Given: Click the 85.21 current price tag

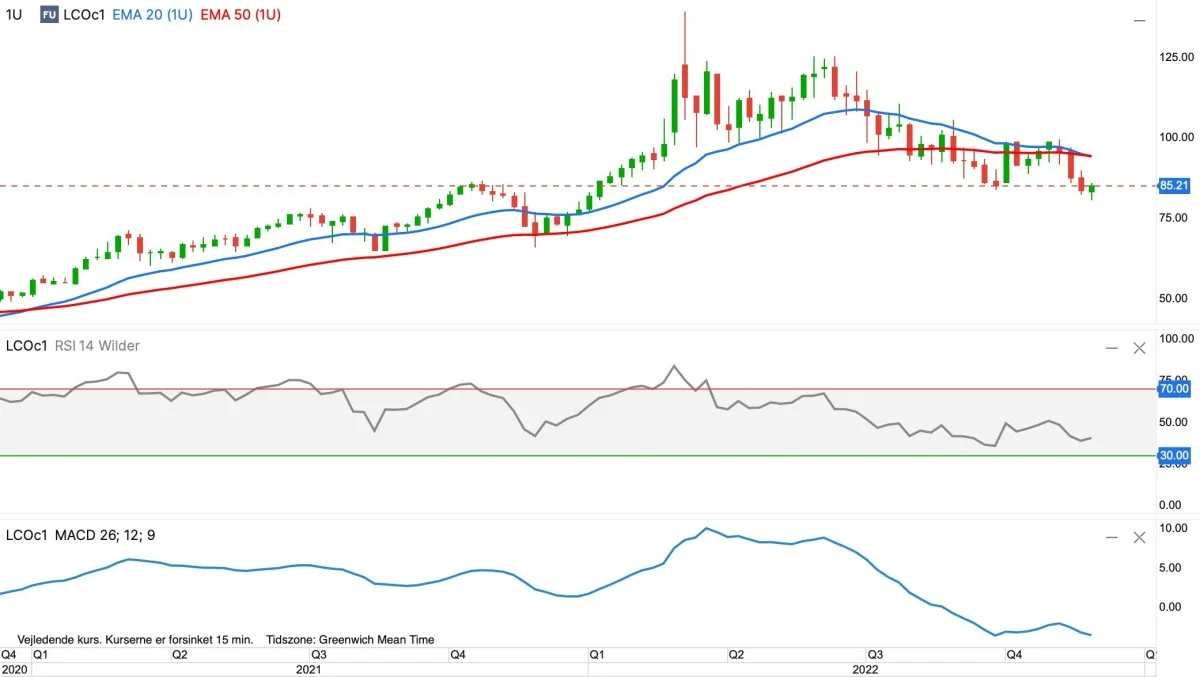Looking at the screenshot, I should pos(1173,185).
